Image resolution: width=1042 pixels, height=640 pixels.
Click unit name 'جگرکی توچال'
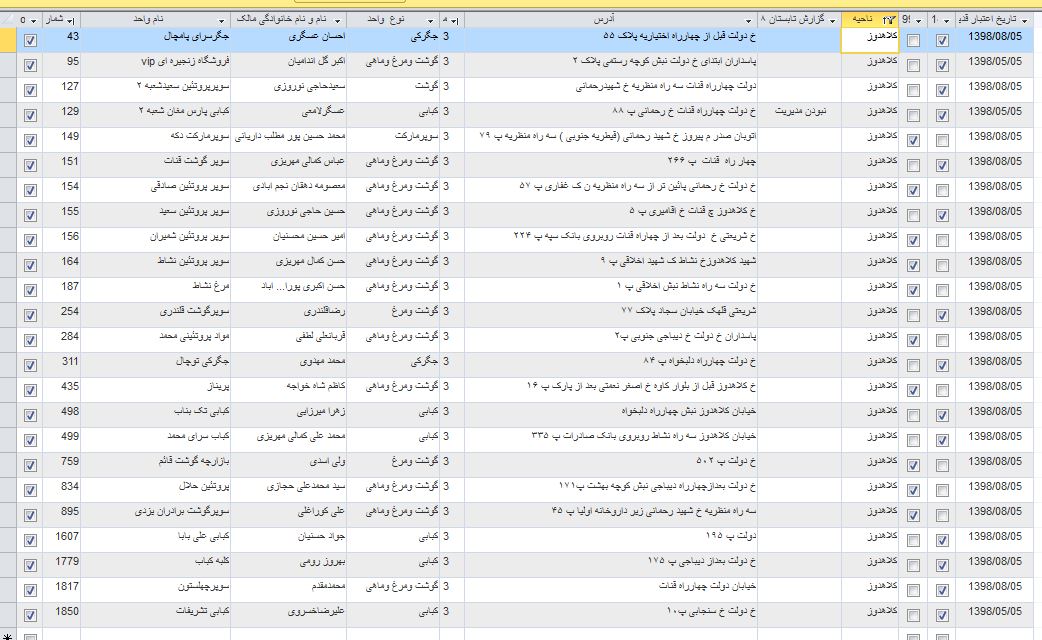[x=203, y=361]
